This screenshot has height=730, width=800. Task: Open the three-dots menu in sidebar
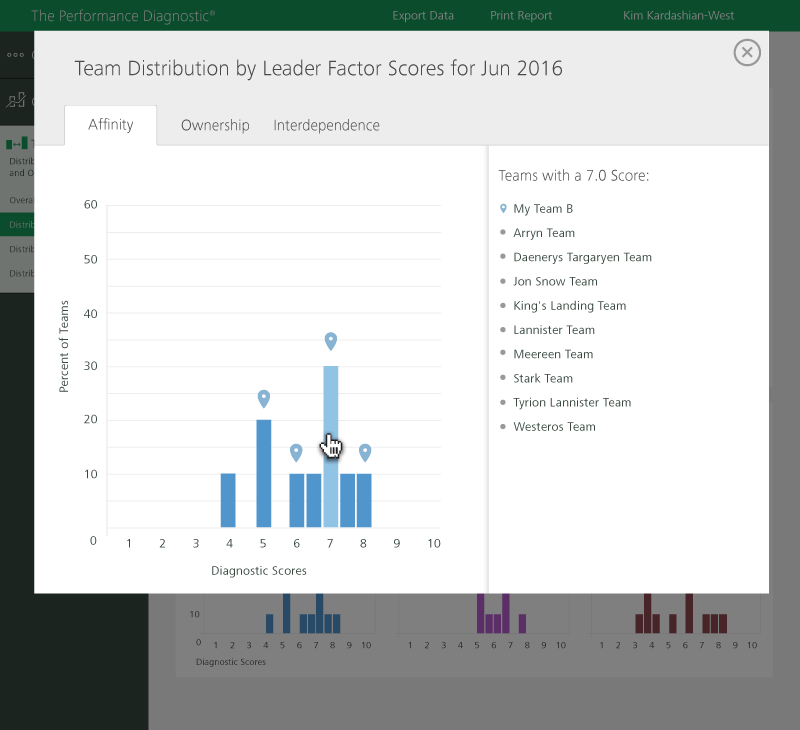pyautogui.click(x=15, y=55)
